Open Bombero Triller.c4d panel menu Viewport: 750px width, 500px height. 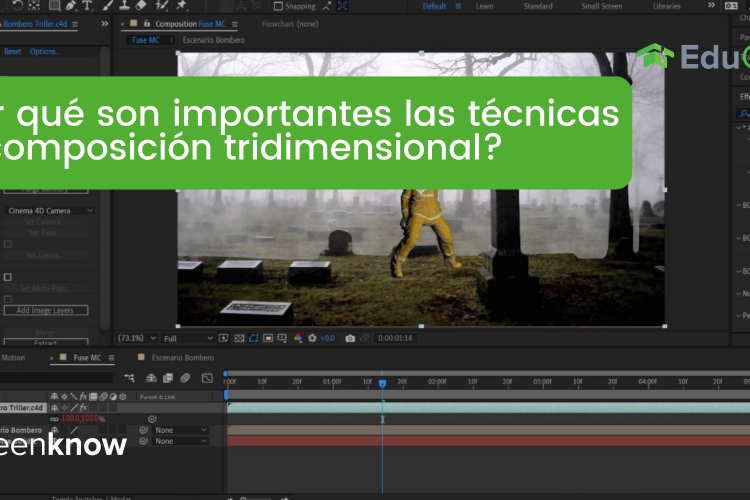click(75, 24)
